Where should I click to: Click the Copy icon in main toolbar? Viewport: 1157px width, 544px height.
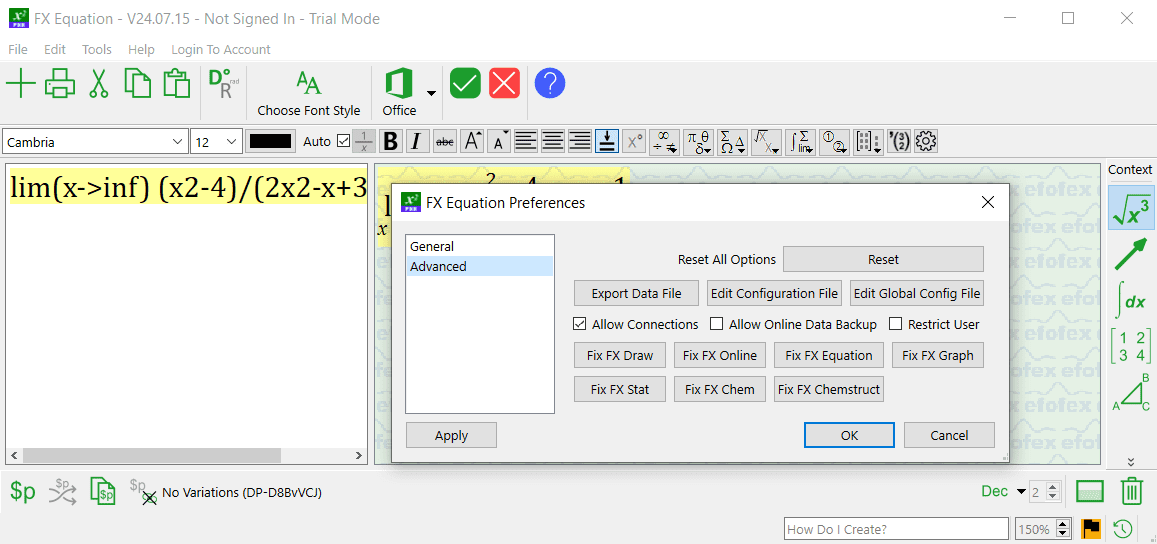tap(137, 83)
